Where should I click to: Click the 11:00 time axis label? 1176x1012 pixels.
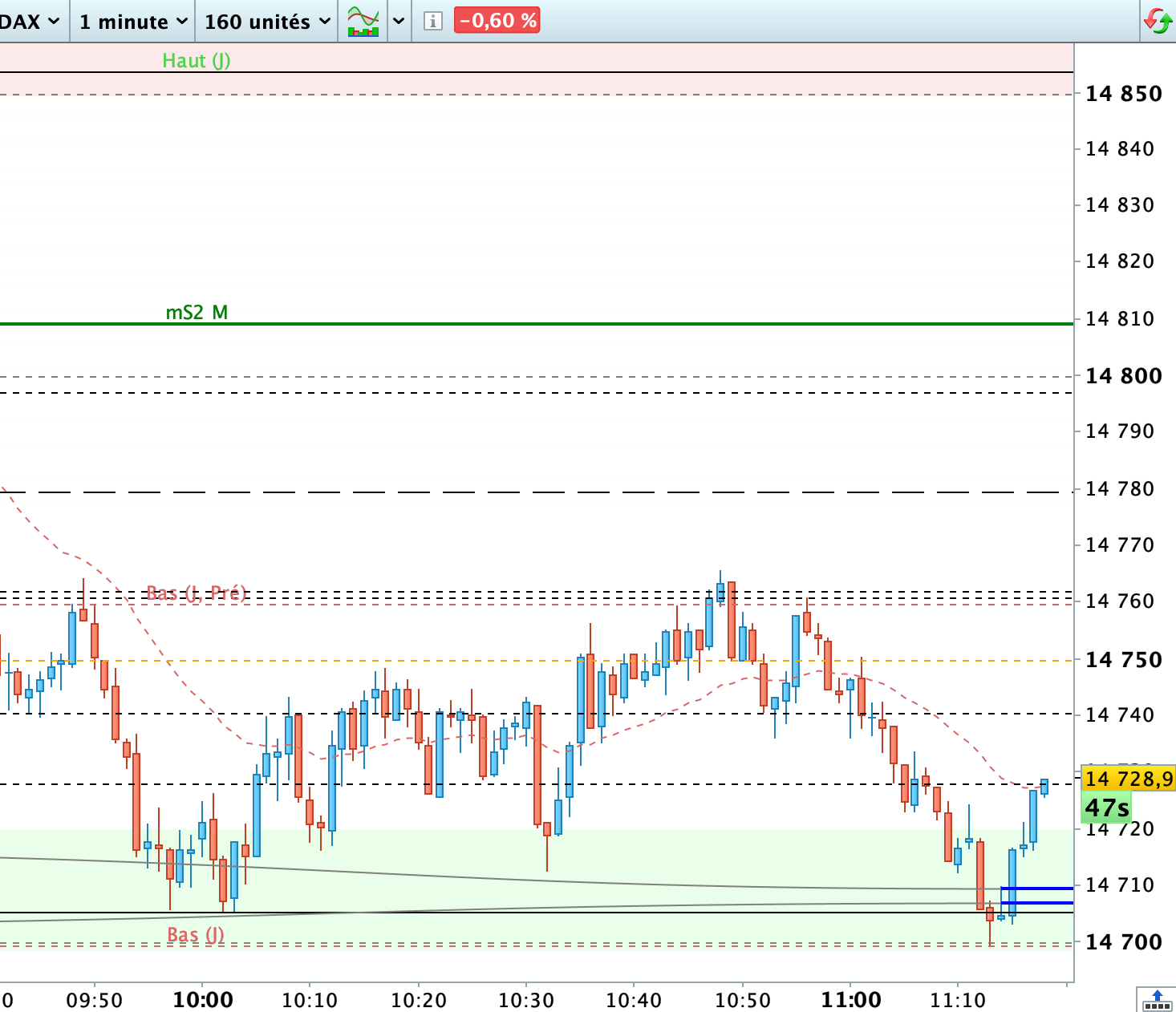[x=851, y=1000]
